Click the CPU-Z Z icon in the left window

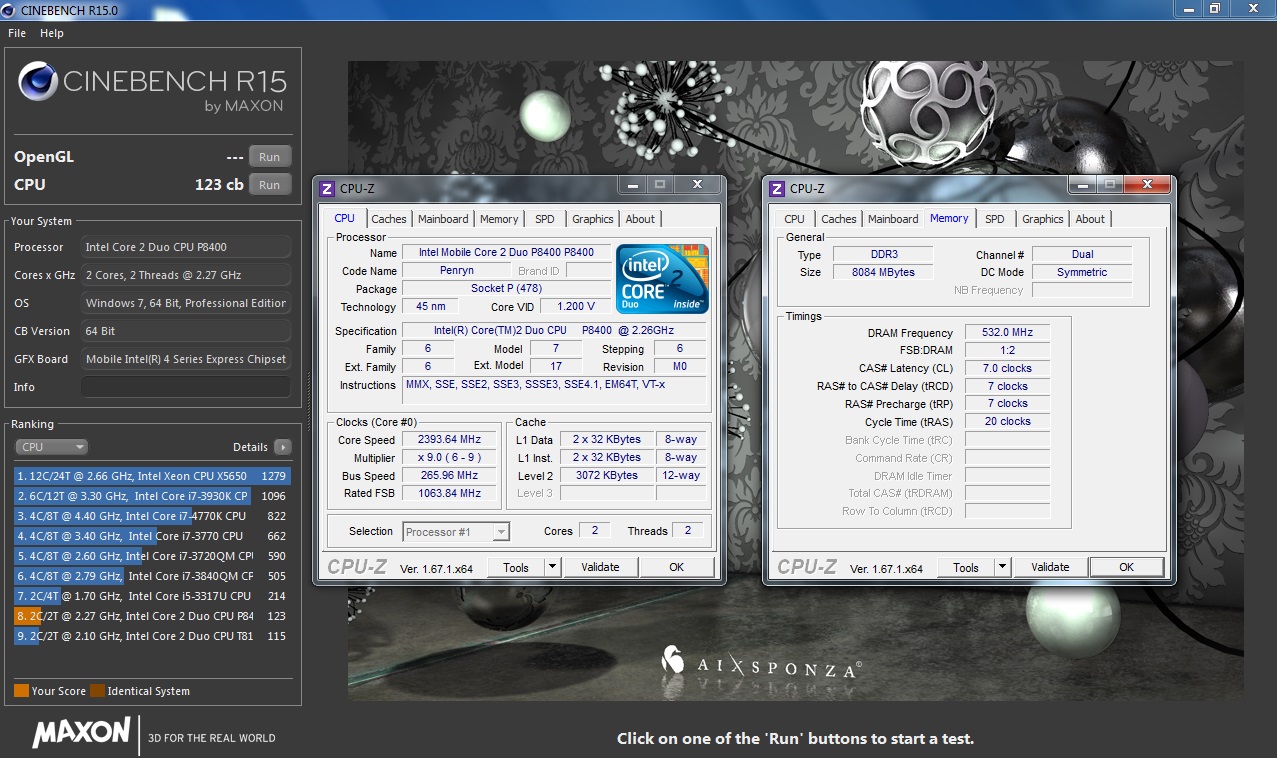pyautogui.click(x=327, y=188)
